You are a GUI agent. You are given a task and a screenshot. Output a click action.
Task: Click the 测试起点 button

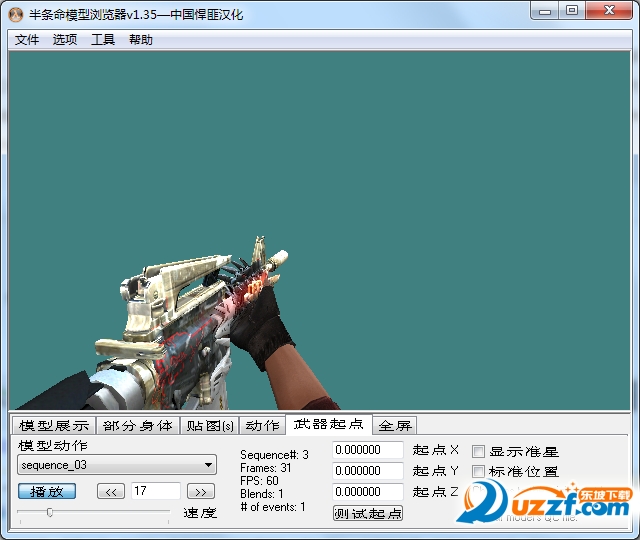(368, 513)
